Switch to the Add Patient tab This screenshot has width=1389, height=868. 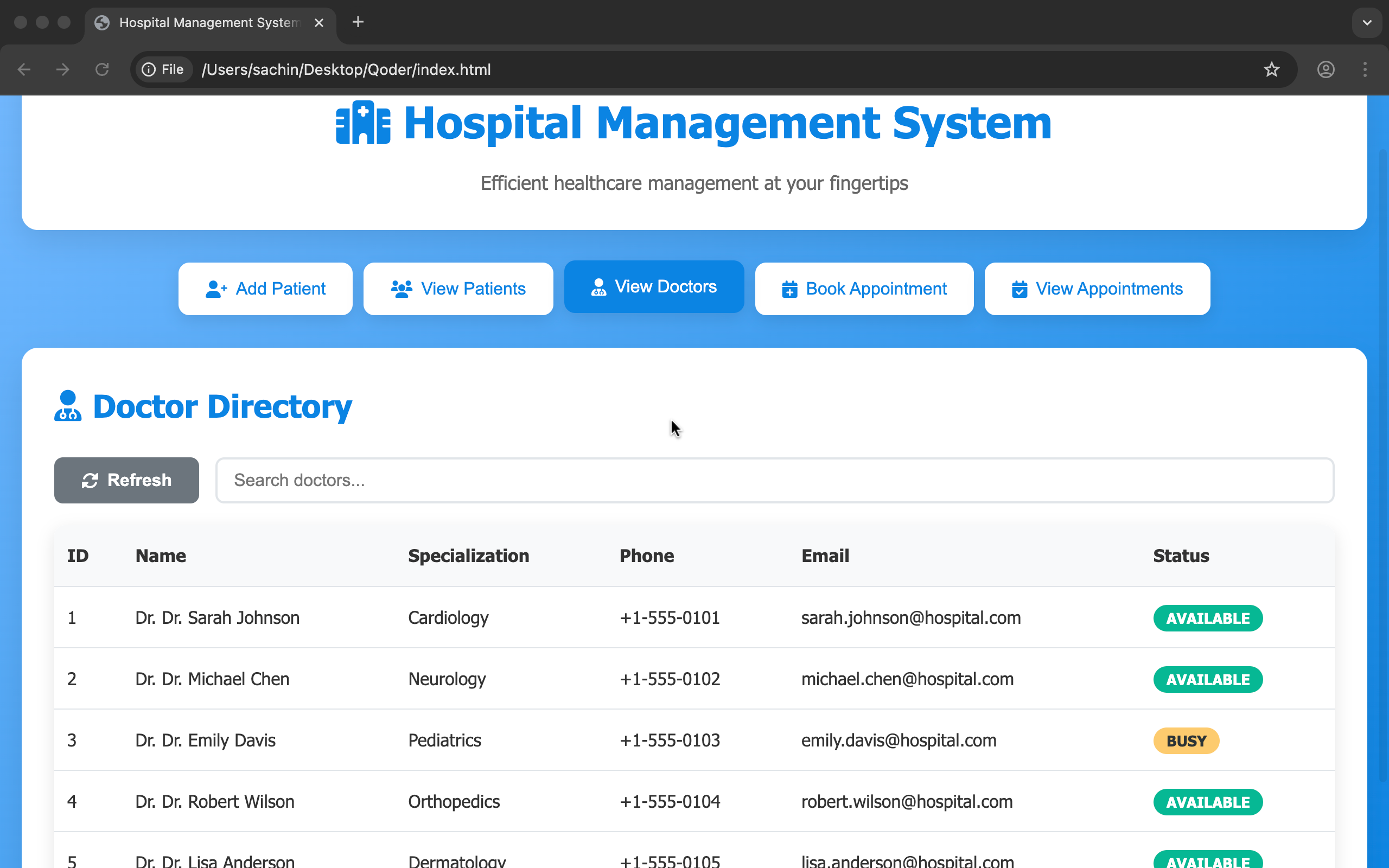pyautogui.click(x=265, y=289)
